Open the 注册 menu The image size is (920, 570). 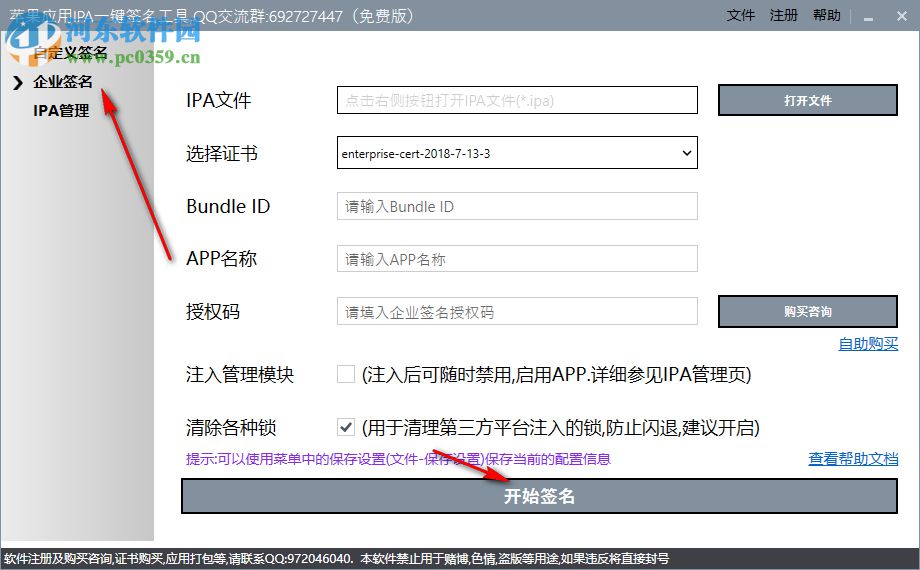(784, 15)
